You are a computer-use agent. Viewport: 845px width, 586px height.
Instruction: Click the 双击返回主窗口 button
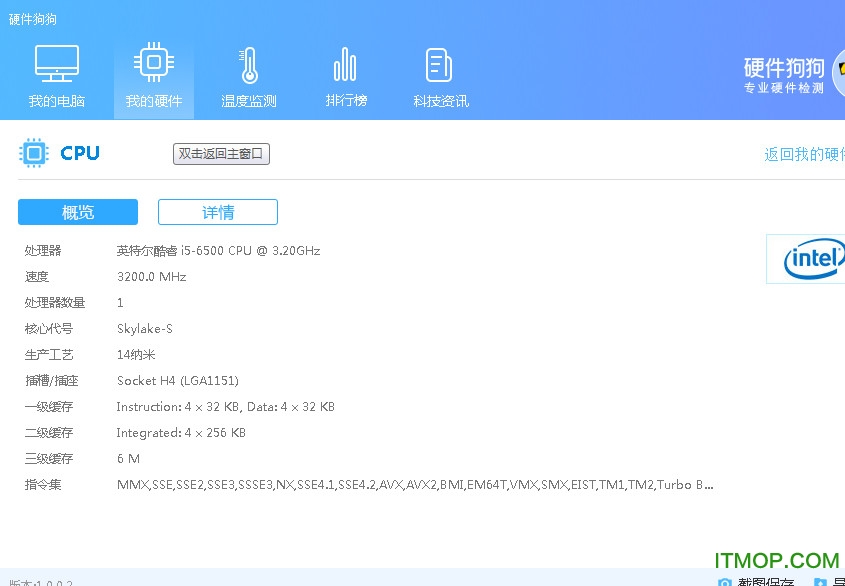tap(221, 154)
